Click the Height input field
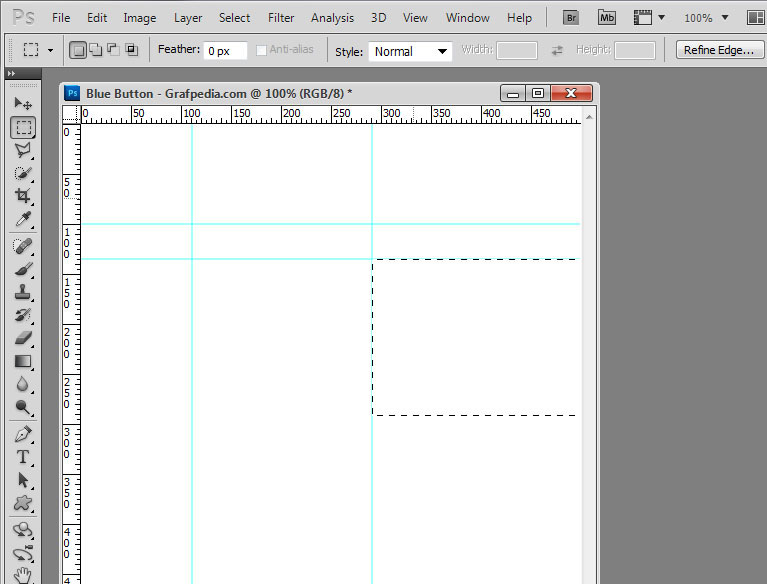Image resolution: width=767 pixels, height=584 pixels. coord(634,50)
